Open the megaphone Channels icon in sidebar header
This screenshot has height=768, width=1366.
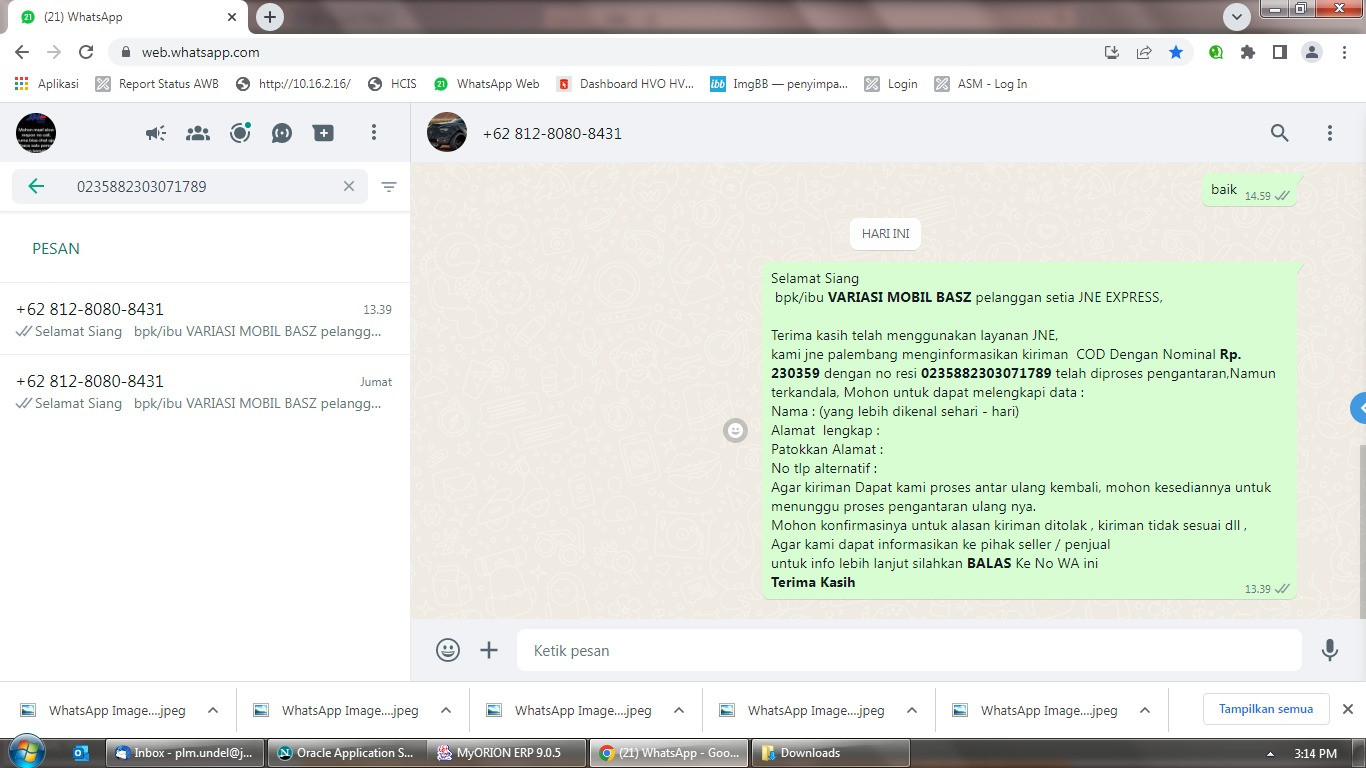coord(156,133)
